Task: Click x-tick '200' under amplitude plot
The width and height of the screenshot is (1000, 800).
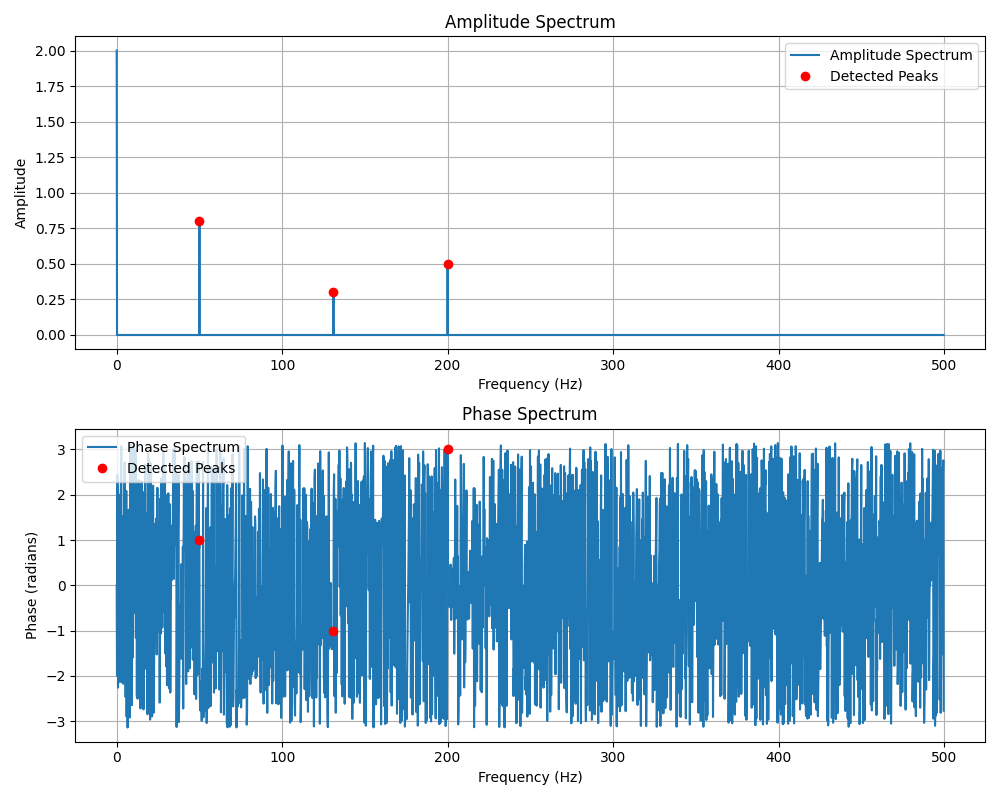Action: point(448,366)
